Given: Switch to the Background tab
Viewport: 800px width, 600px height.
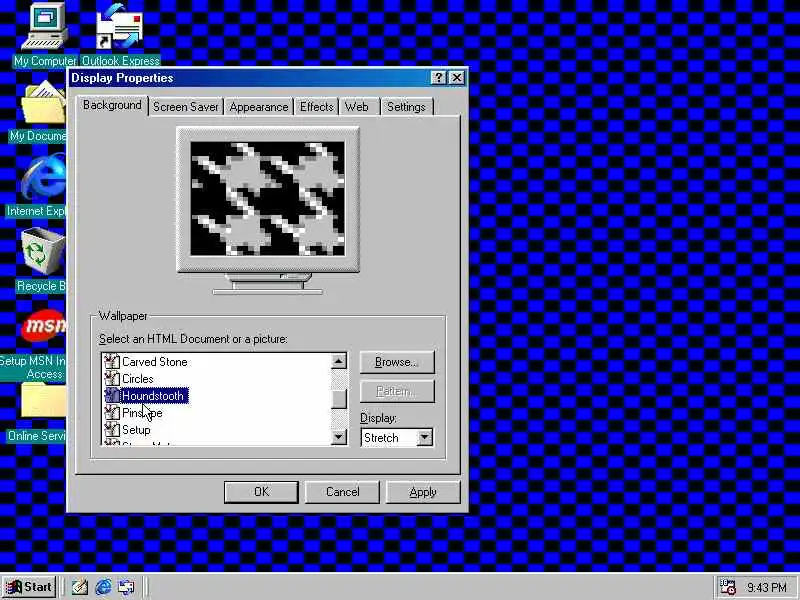Looking at the screenshot, I should (112, 105).
